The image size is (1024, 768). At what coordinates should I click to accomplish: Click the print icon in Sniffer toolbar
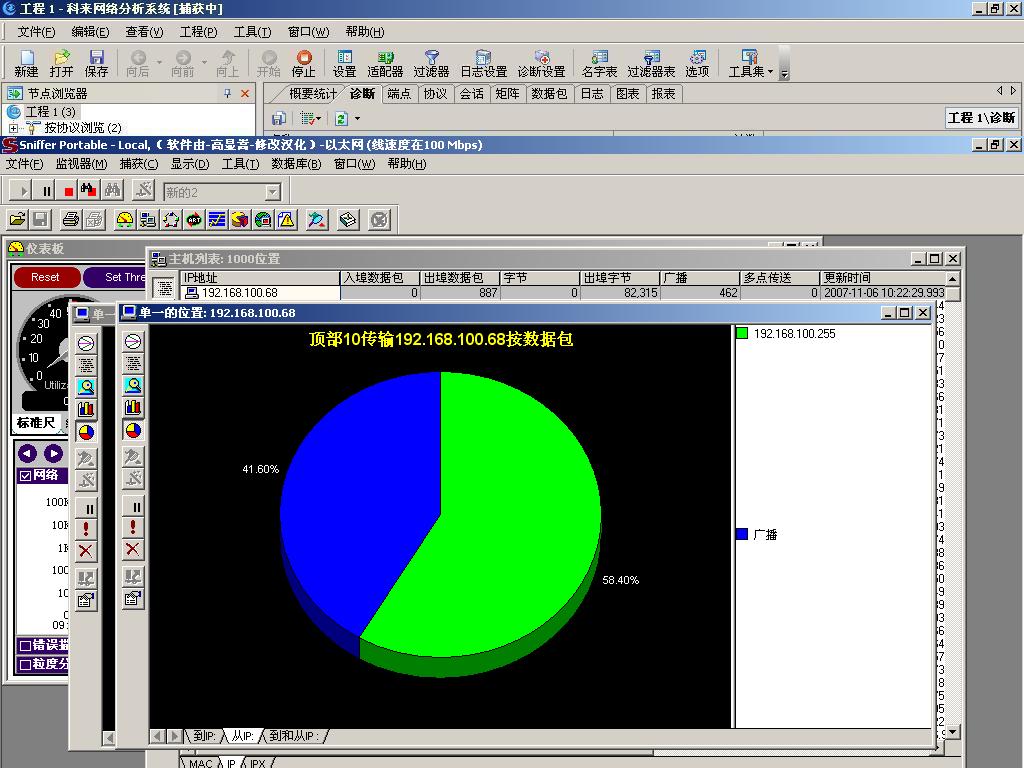pos(70,220)
